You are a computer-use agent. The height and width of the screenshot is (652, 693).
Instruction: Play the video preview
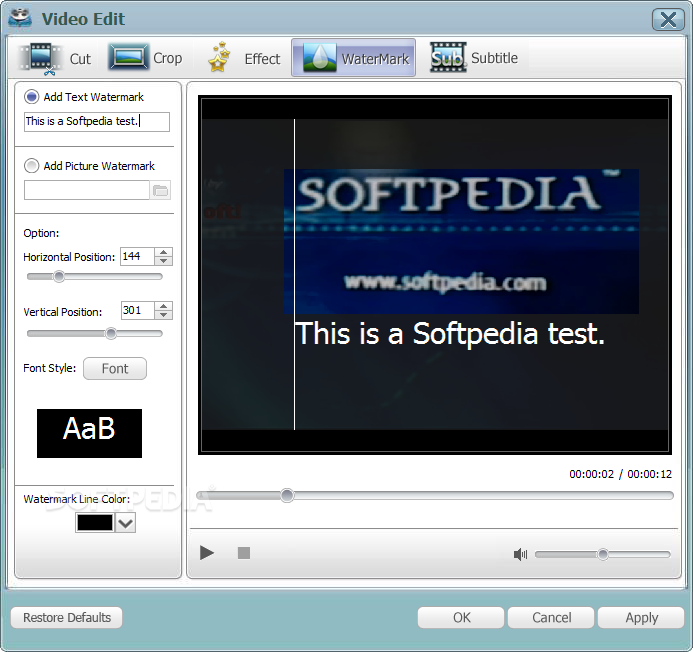(x=207, y=553)
